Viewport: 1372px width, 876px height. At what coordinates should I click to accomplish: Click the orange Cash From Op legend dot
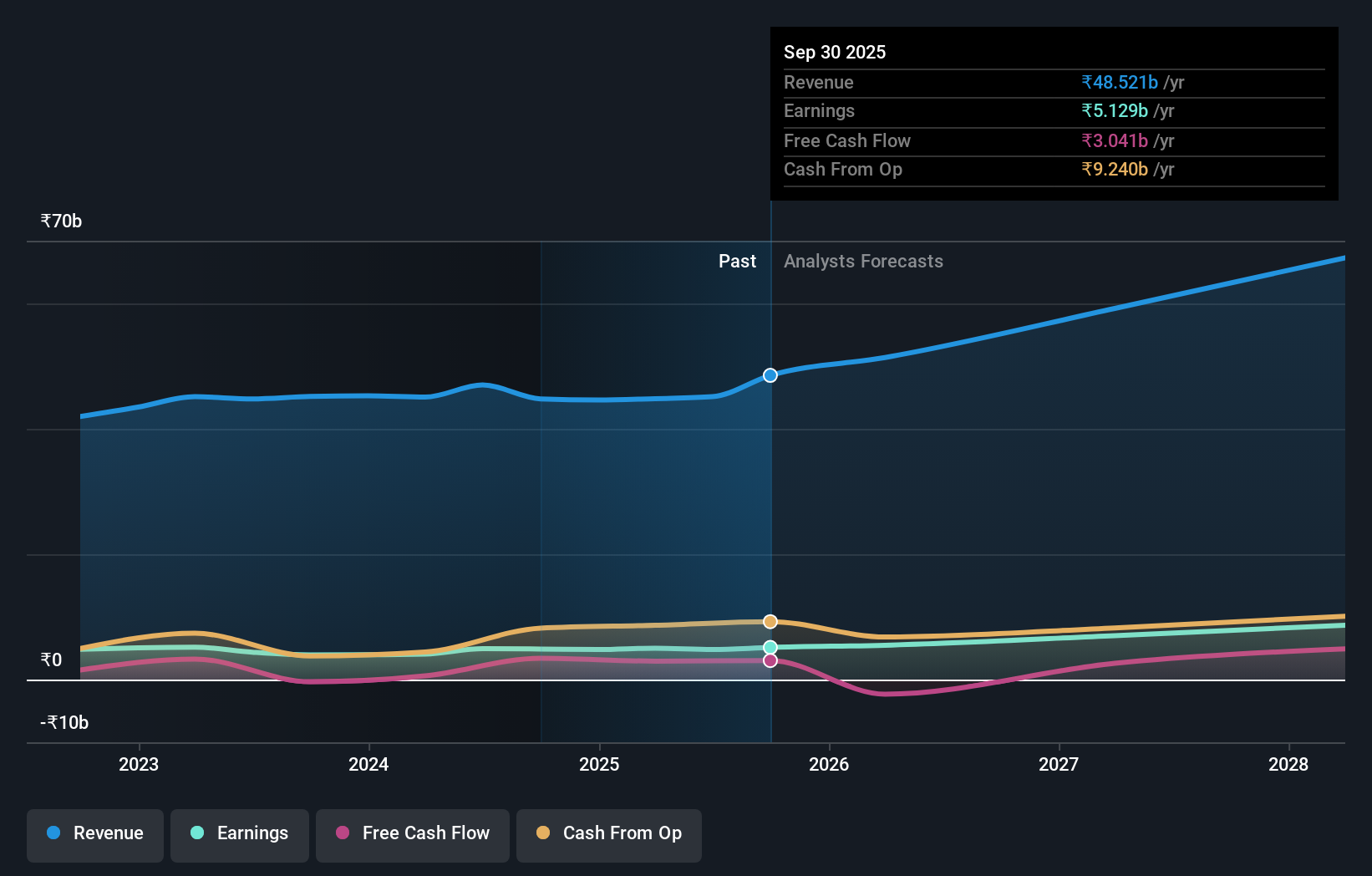(x=543, y=833)
